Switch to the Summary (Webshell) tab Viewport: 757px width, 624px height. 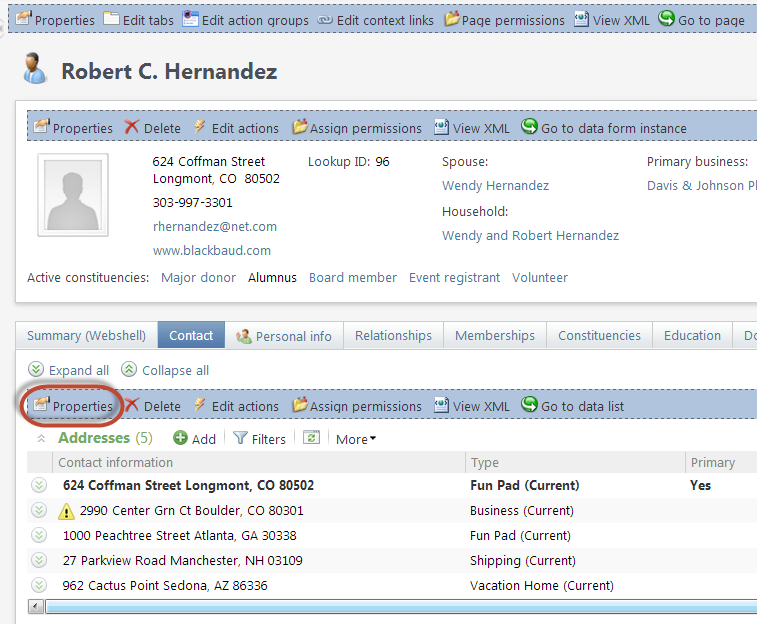tap(86, 335)
